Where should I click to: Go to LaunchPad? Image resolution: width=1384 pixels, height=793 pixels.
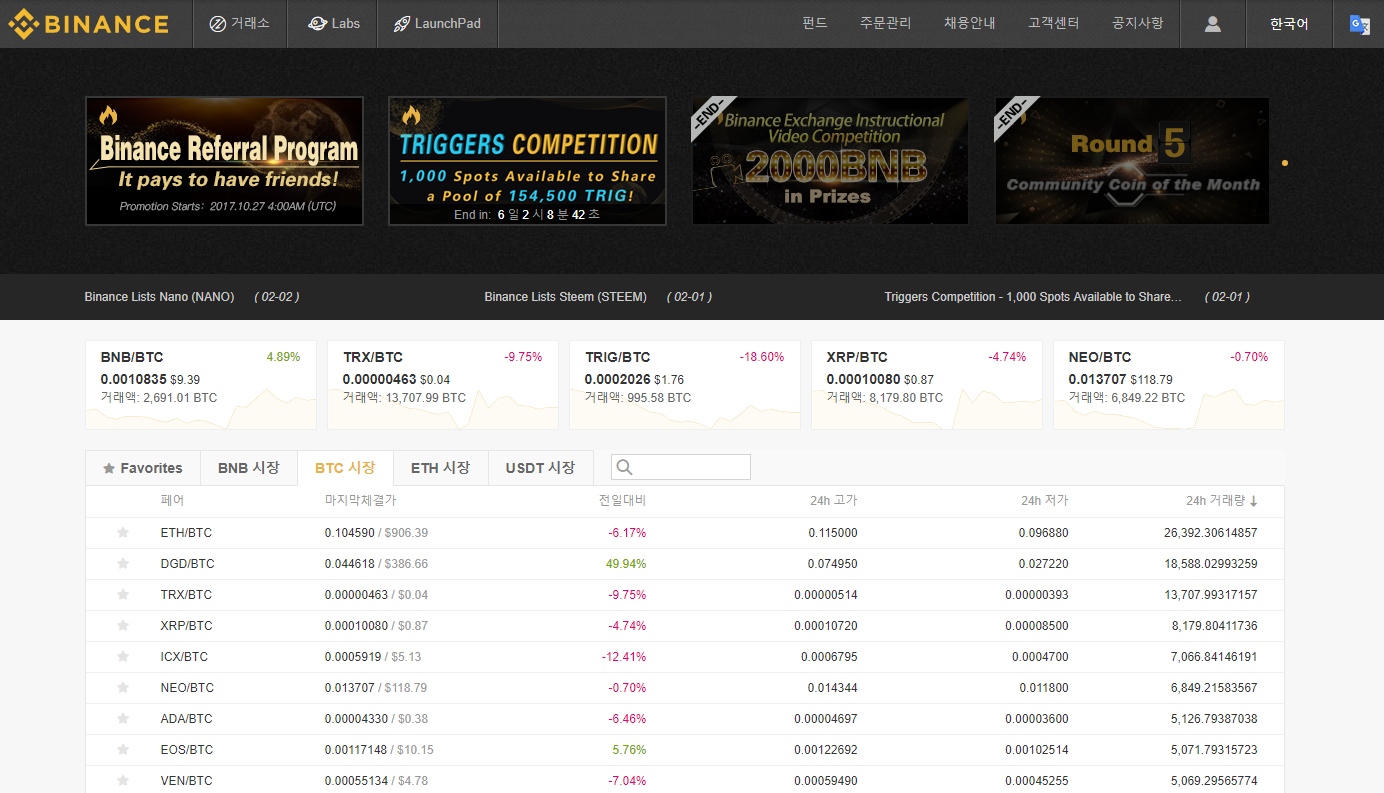437,24
